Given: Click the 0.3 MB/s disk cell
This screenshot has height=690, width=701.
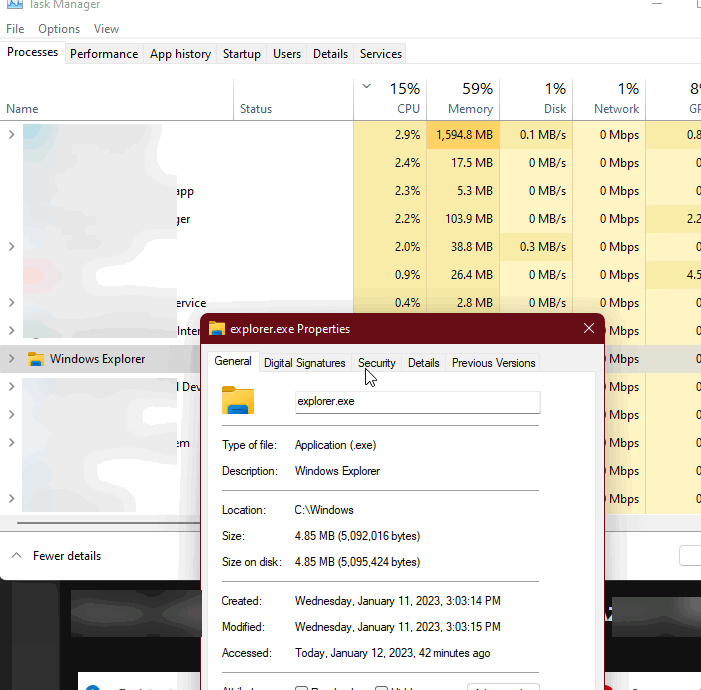Looking at the screenshot, I should pyautogui.click(x=536, y=247).
